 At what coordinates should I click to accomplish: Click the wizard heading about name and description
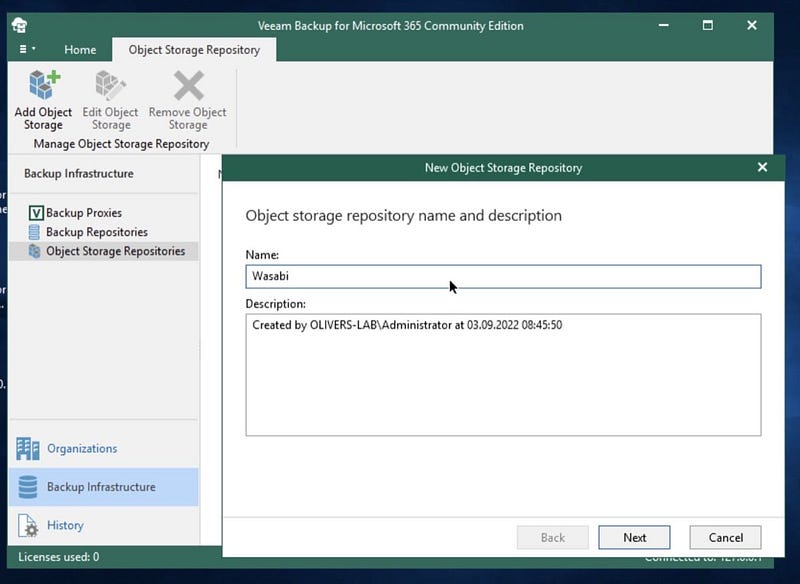click(404, 216)
